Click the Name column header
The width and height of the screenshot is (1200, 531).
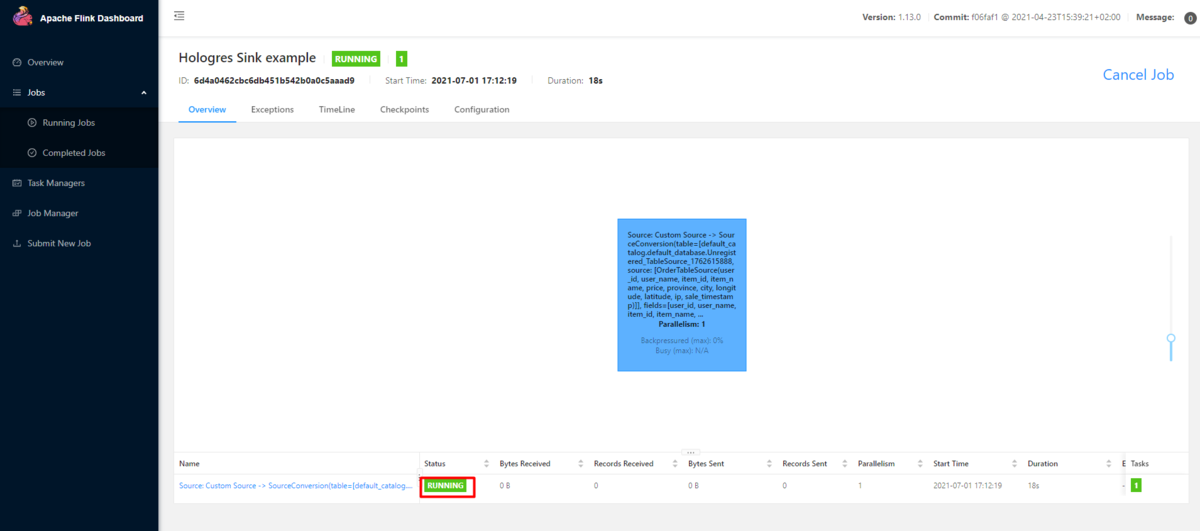tap(189, 463)
